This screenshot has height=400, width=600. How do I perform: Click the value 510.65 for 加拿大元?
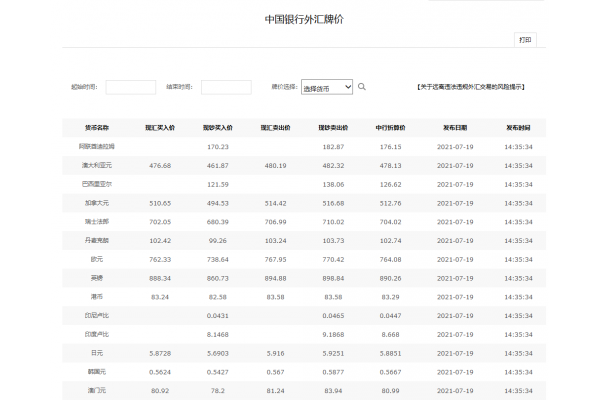(160, 203)
